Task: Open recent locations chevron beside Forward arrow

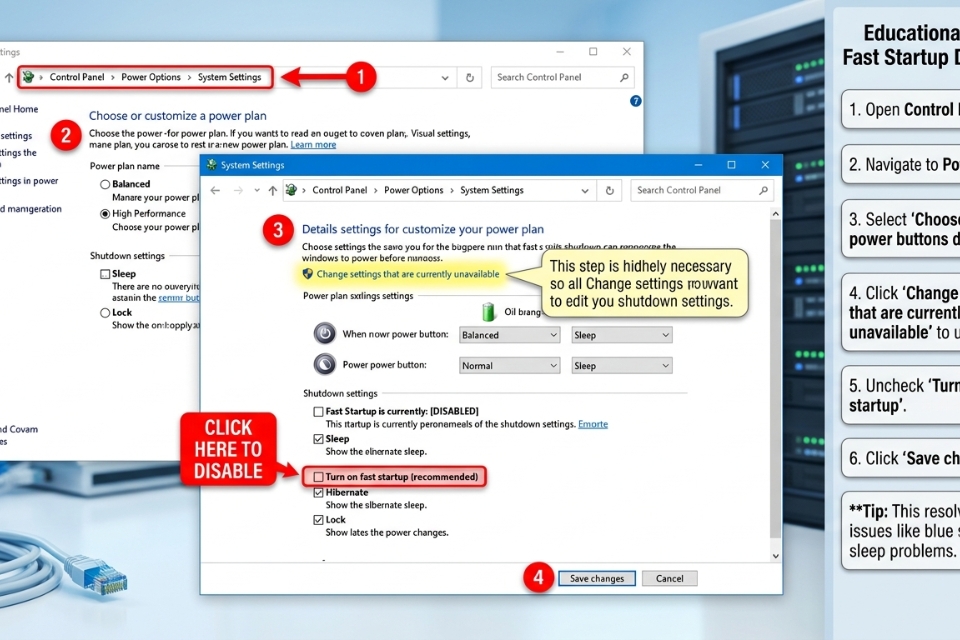Action: tap(257, 190)
